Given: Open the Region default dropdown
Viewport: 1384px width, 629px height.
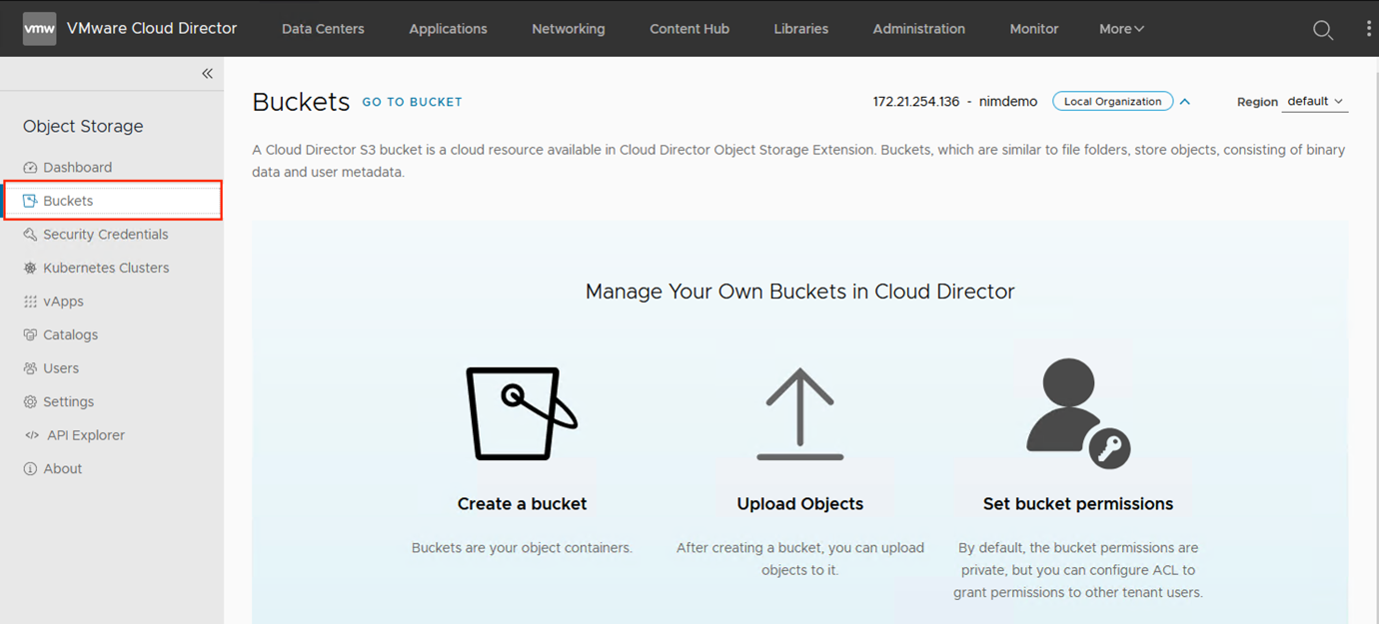Looking at the screenshot, I should point(1314,102).
